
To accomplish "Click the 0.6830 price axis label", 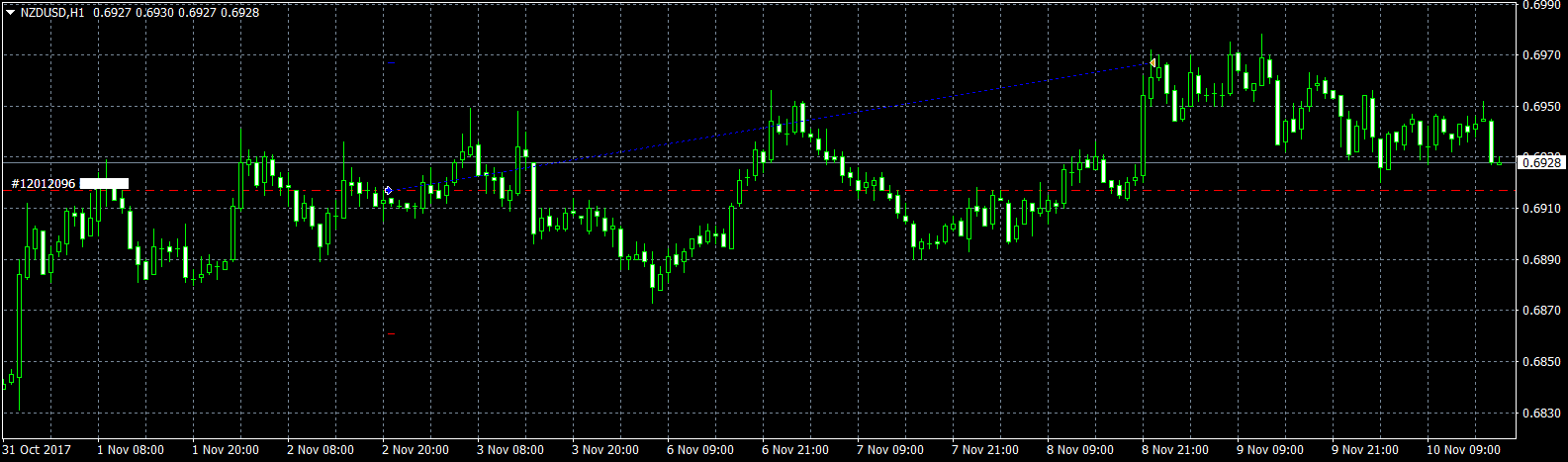I will tap(1541, 414).
